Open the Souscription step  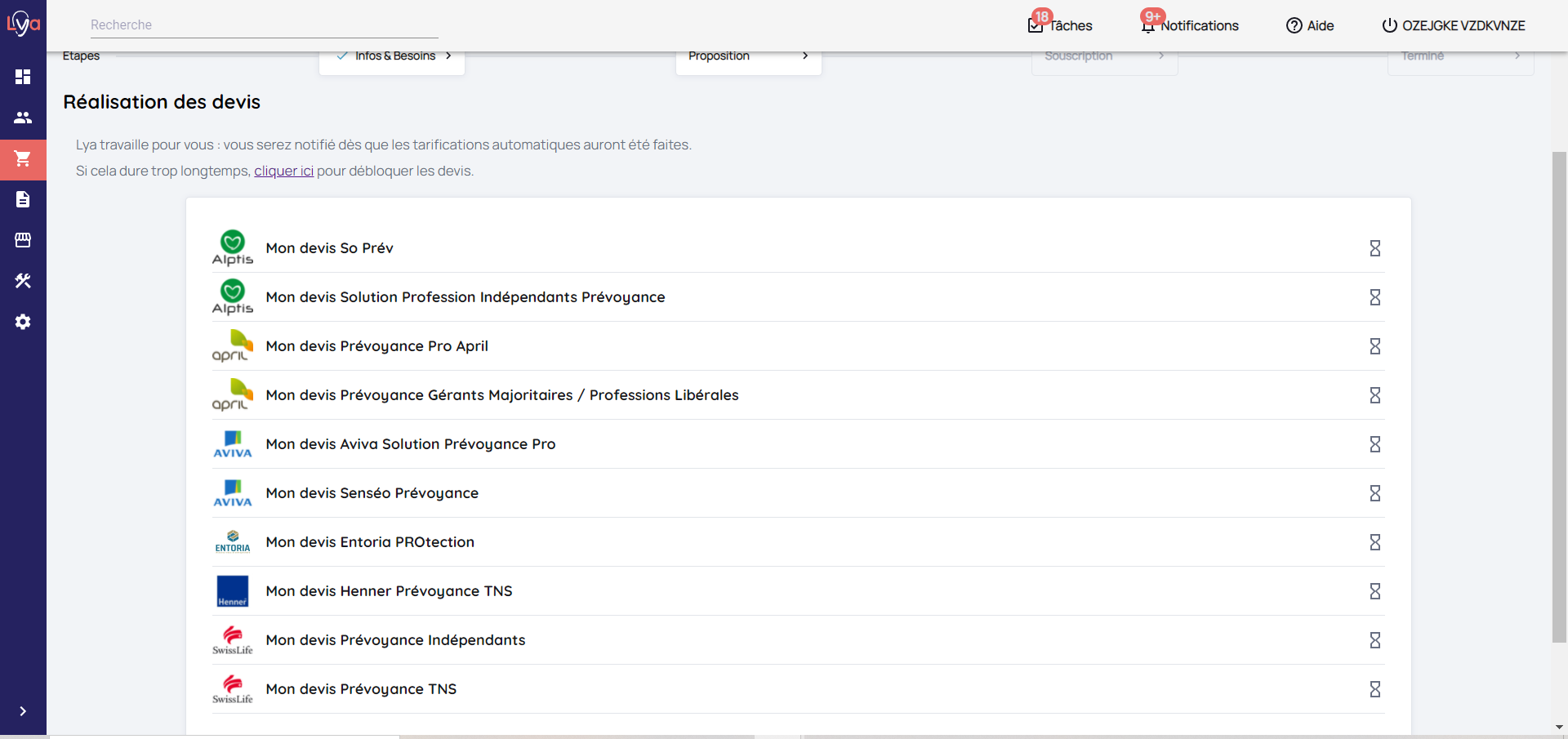coord(1103,56)
